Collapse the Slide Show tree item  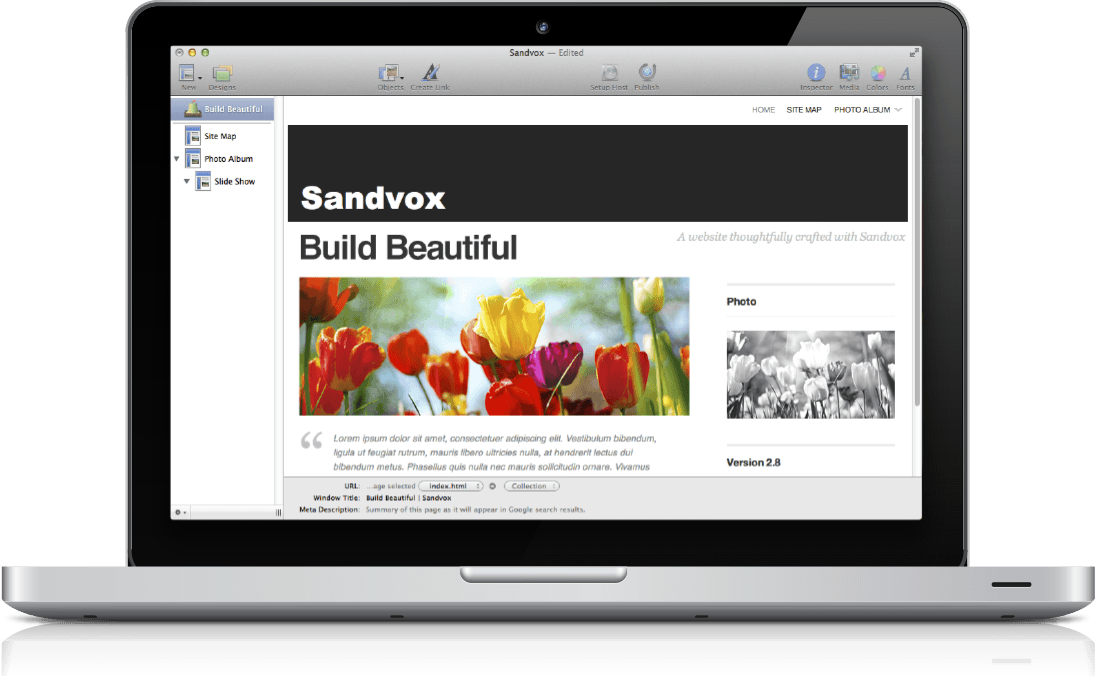pos(187,181)
